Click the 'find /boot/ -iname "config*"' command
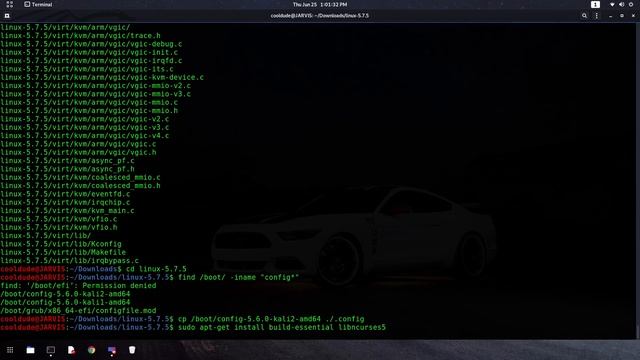Screen dimensions: 640x360 point(238,278)
